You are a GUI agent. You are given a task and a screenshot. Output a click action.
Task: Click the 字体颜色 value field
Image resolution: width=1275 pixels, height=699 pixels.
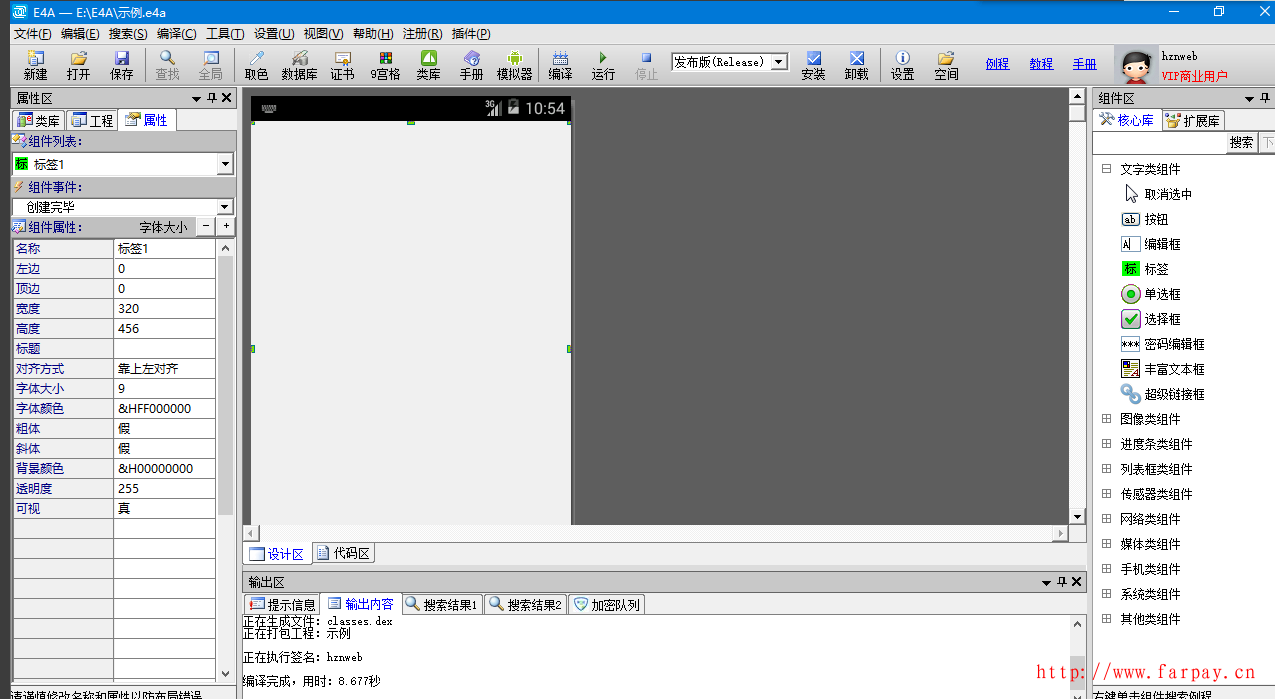164,408
